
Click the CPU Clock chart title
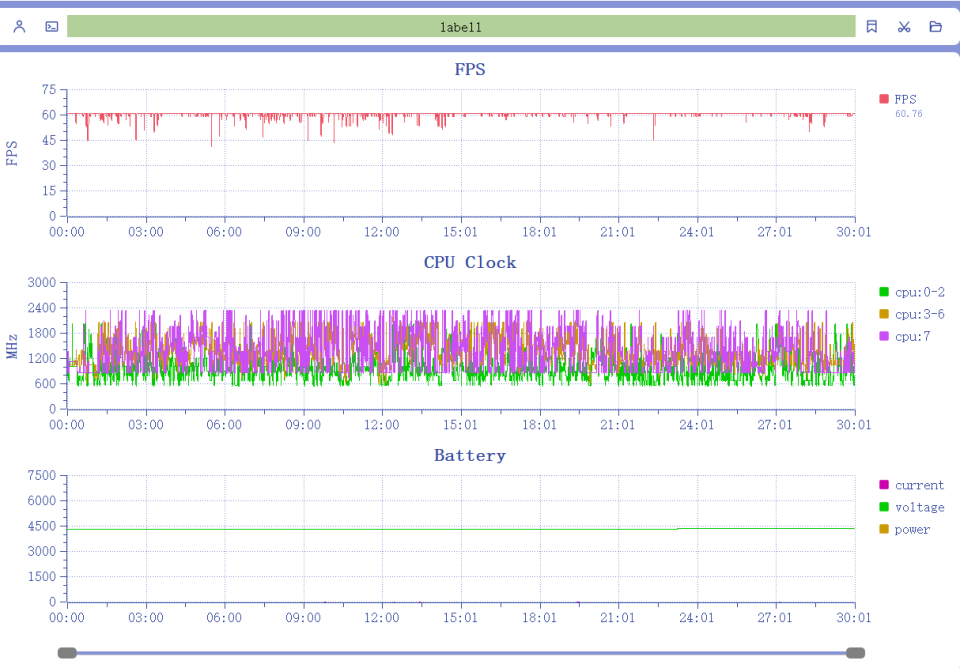click(470, 262)
